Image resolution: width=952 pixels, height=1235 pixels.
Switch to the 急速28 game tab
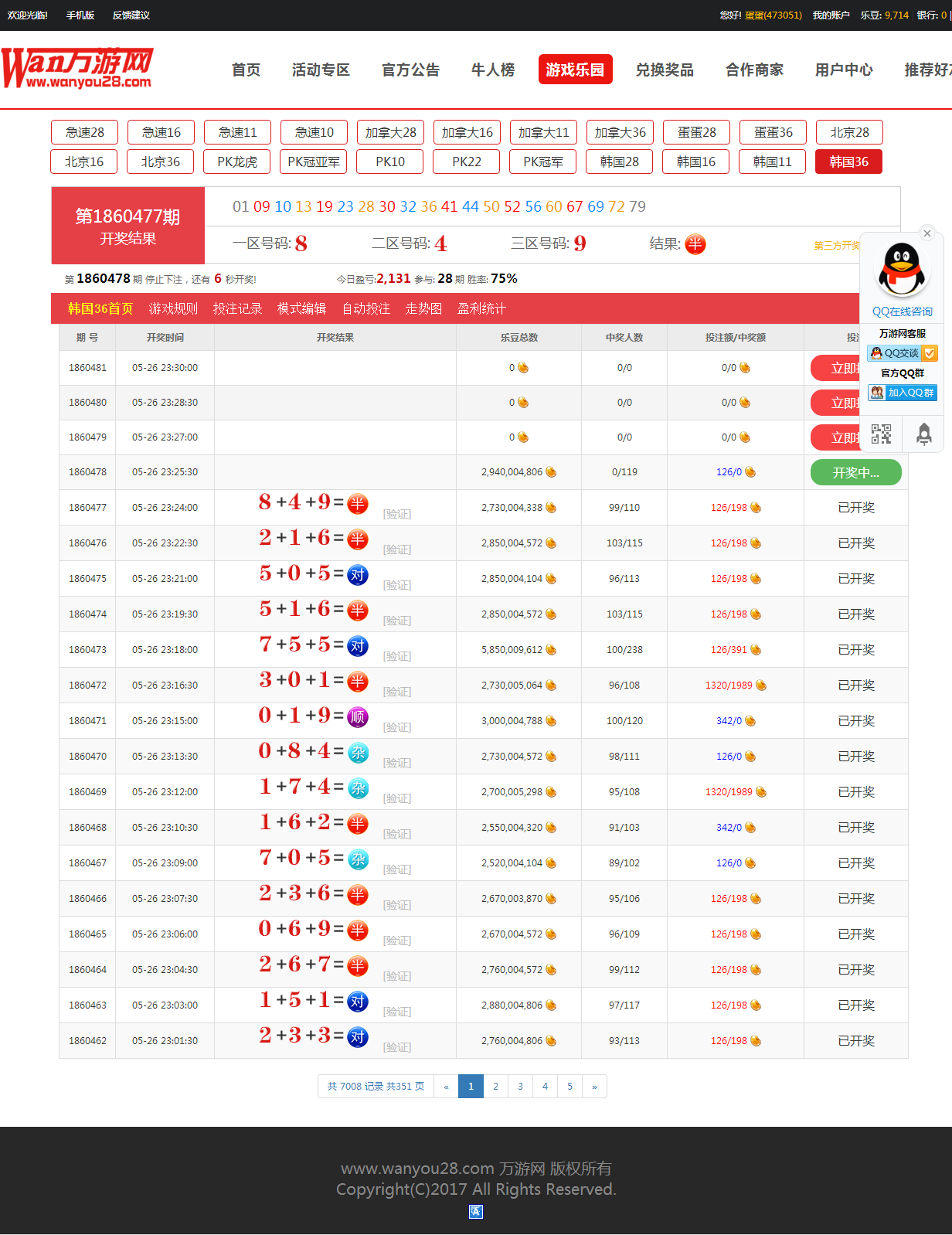click(84, 132)
